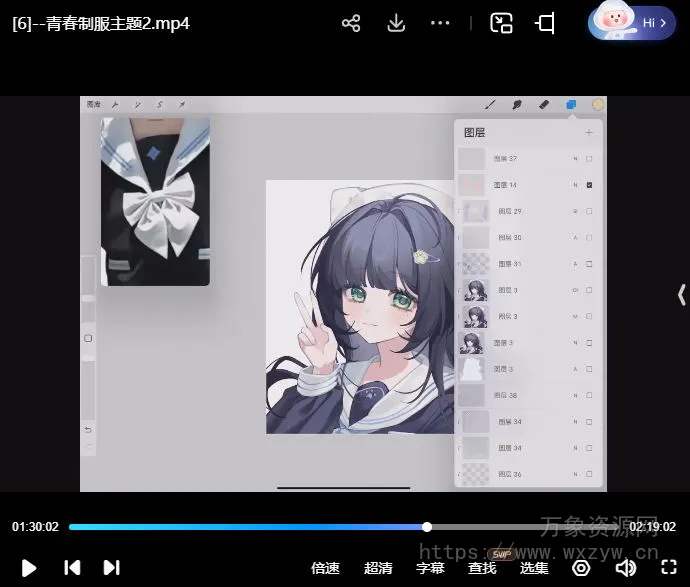Click the video progress bar handle
This screenshot has height=587, width=690.
427,527
